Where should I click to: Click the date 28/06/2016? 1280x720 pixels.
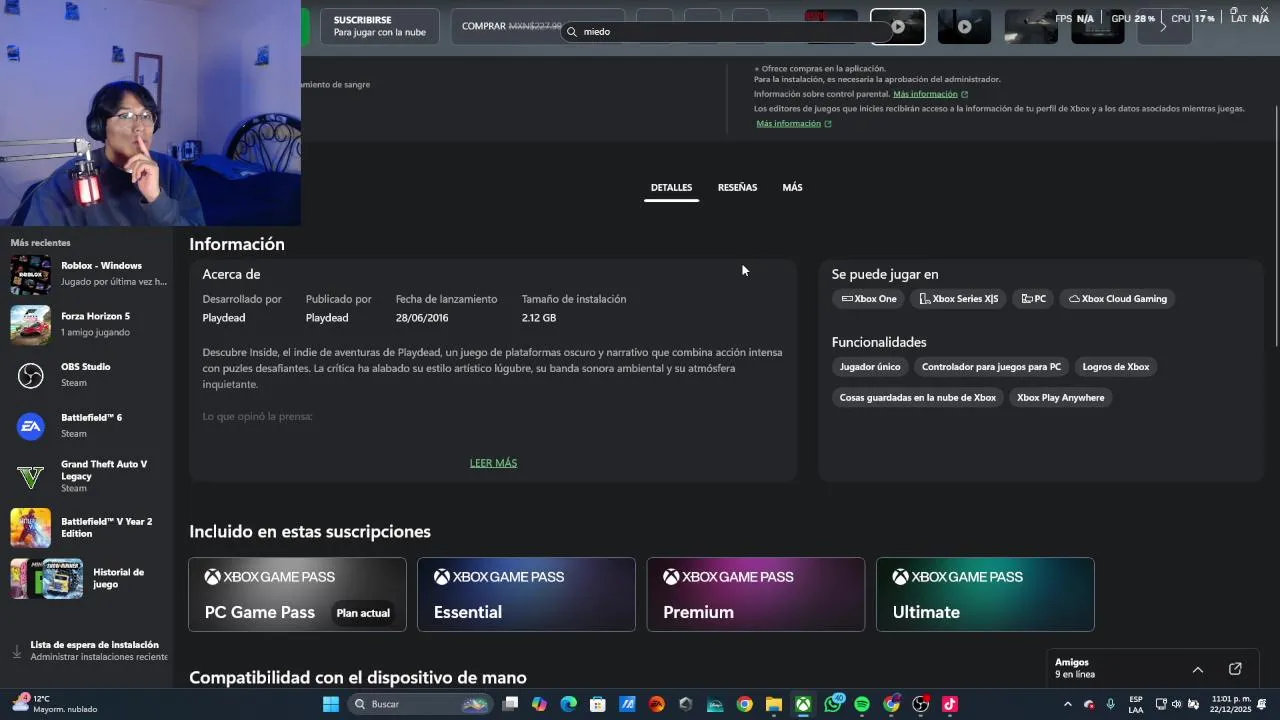(422, 318)
